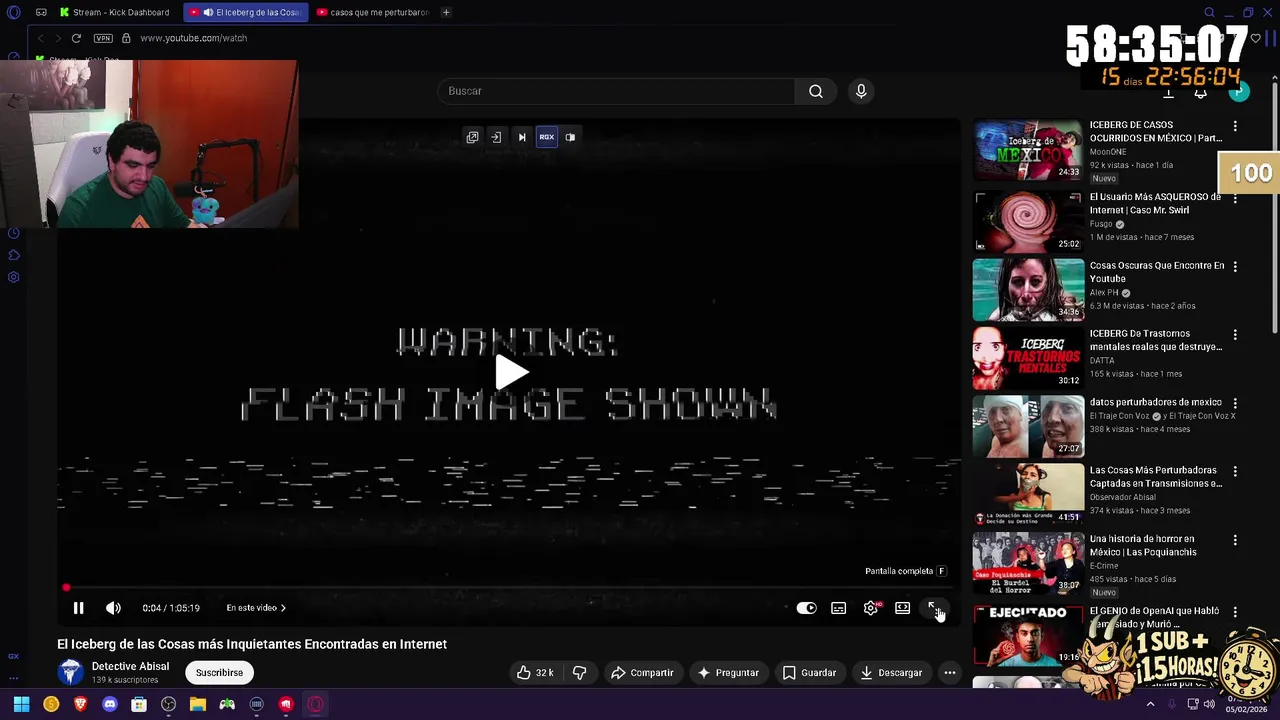
Task: Open the Opera GX menu logo
Action: [x=13, y=12]
